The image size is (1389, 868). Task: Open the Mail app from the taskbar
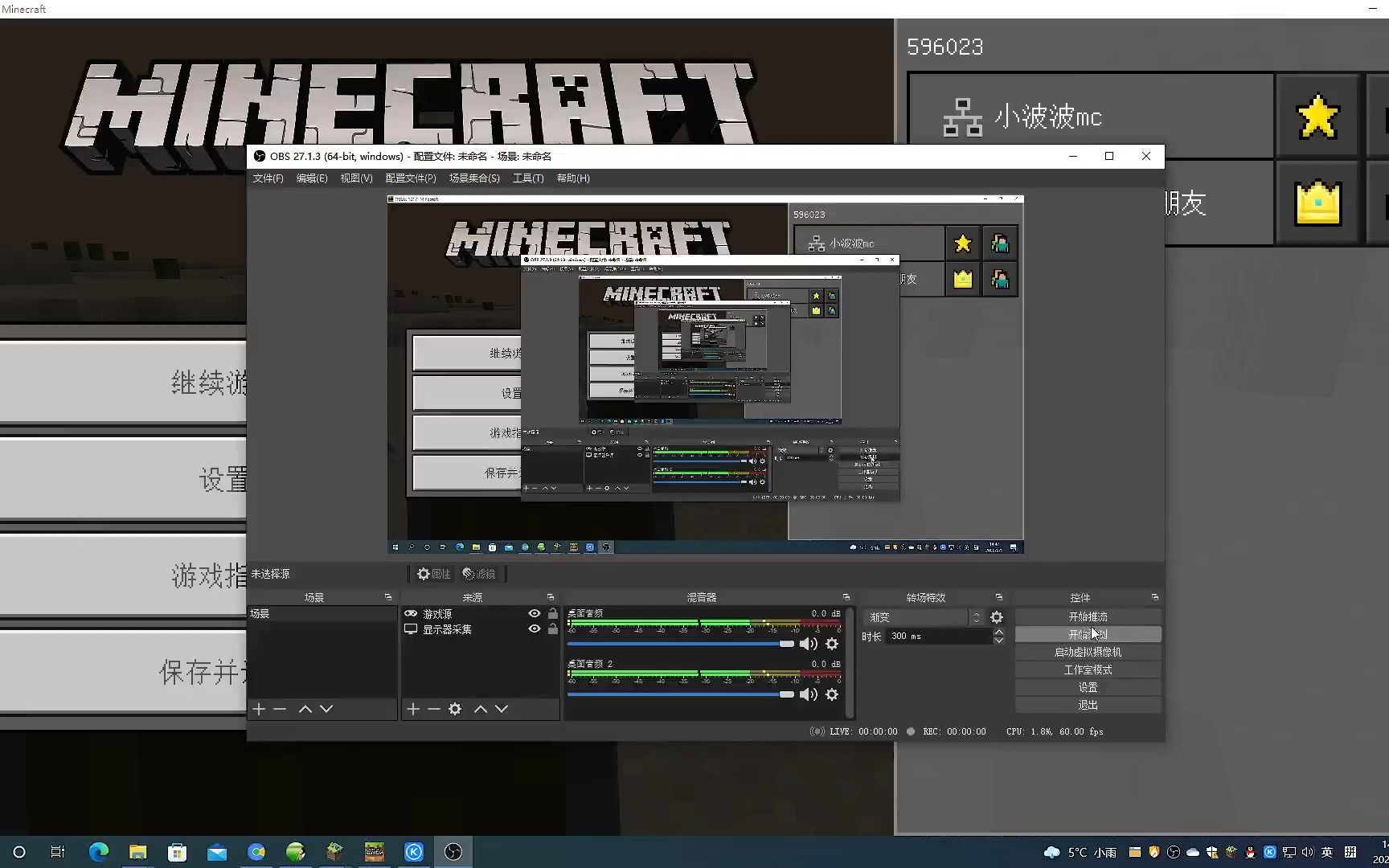[x=216, y=852]
